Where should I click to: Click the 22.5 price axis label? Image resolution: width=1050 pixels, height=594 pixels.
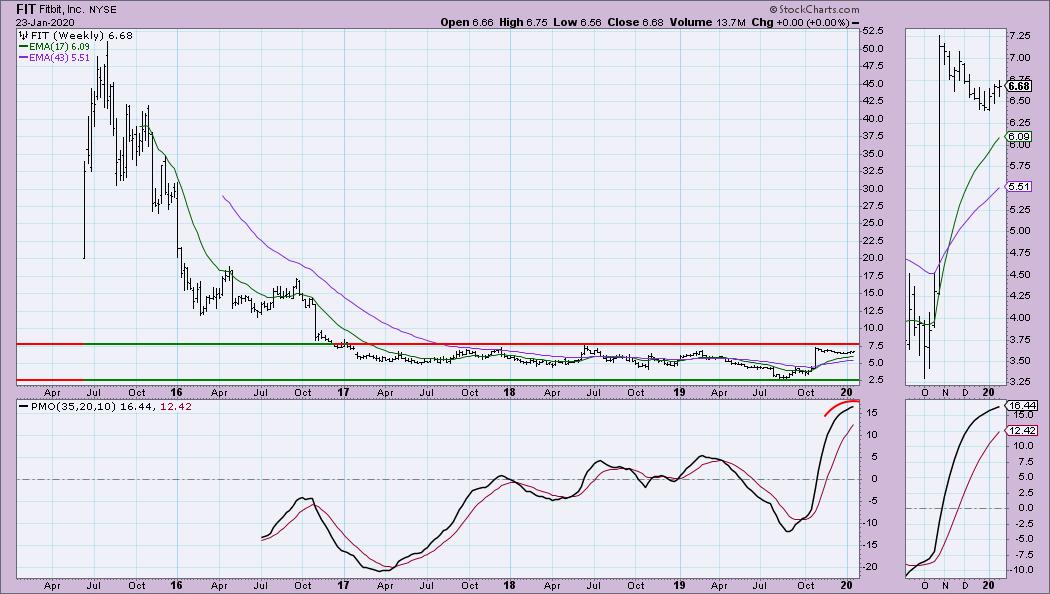point(873,240)
